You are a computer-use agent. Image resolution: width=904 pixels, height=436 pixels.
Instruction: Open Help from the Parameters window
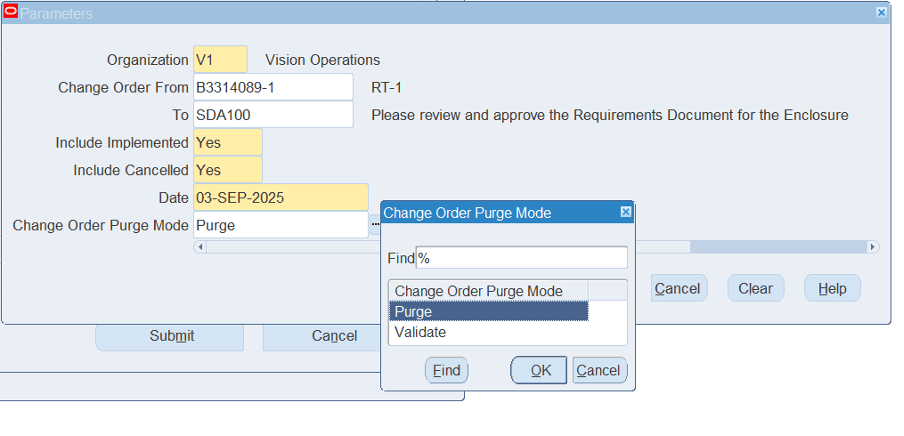coord(832,288)
